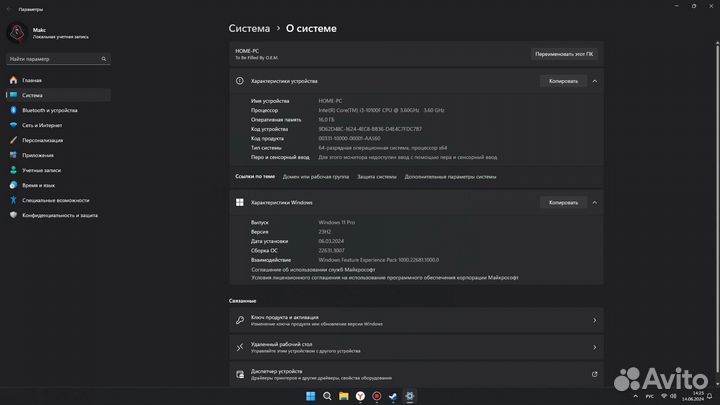Viewport: 720px width, 405px height.
Task: Open the Microsoft services agreement link
Action: pos(314,270)
